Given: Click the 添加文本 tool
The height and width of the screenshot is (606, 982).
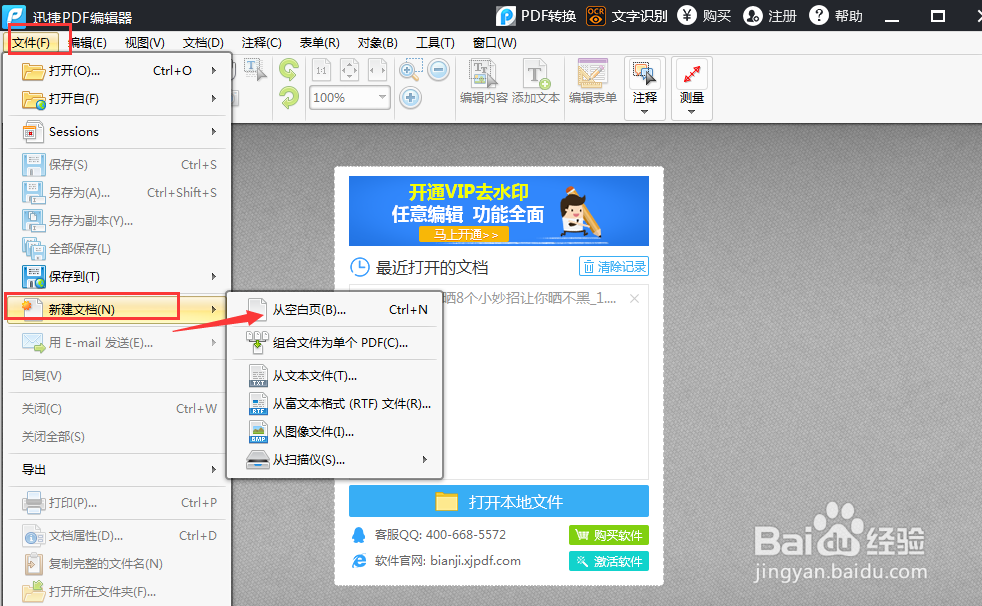Looking at the screenshot, I should coord(535,81).
